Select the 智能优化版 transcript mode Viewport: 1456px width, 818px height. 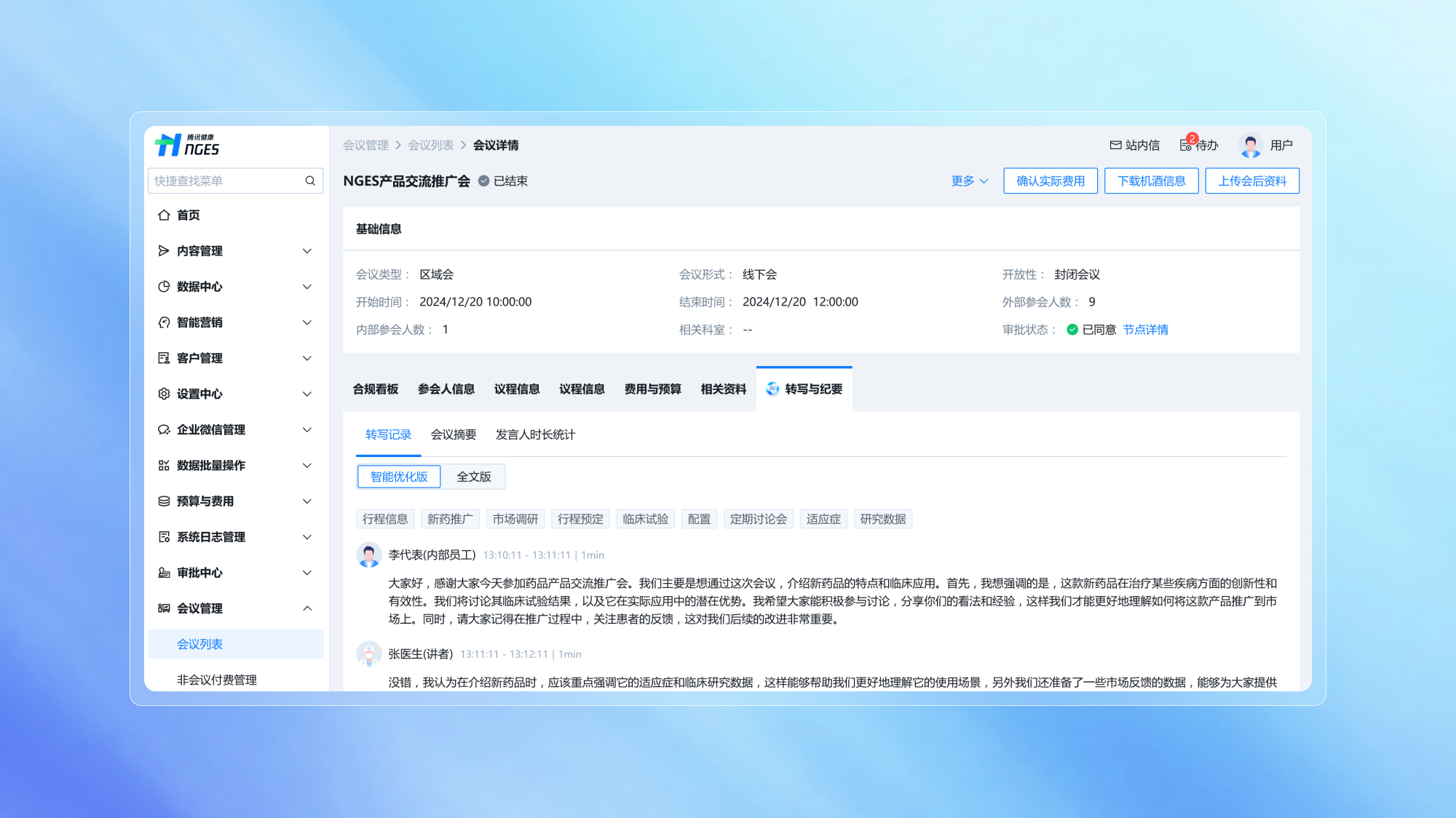pyautogui.click(x=399, y=477)
